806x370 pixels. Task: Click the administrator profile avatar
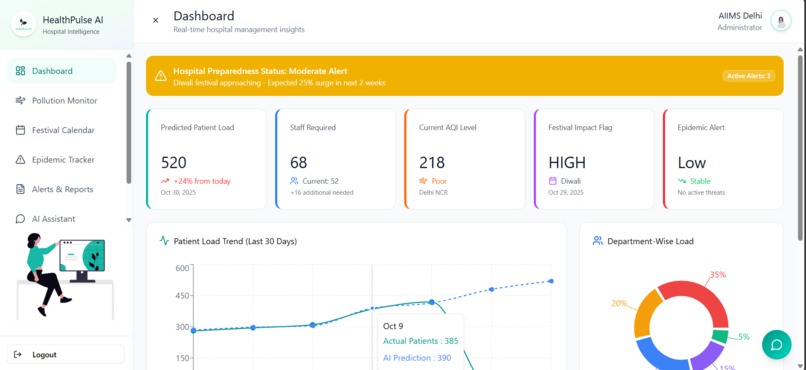tap(781, 21)
